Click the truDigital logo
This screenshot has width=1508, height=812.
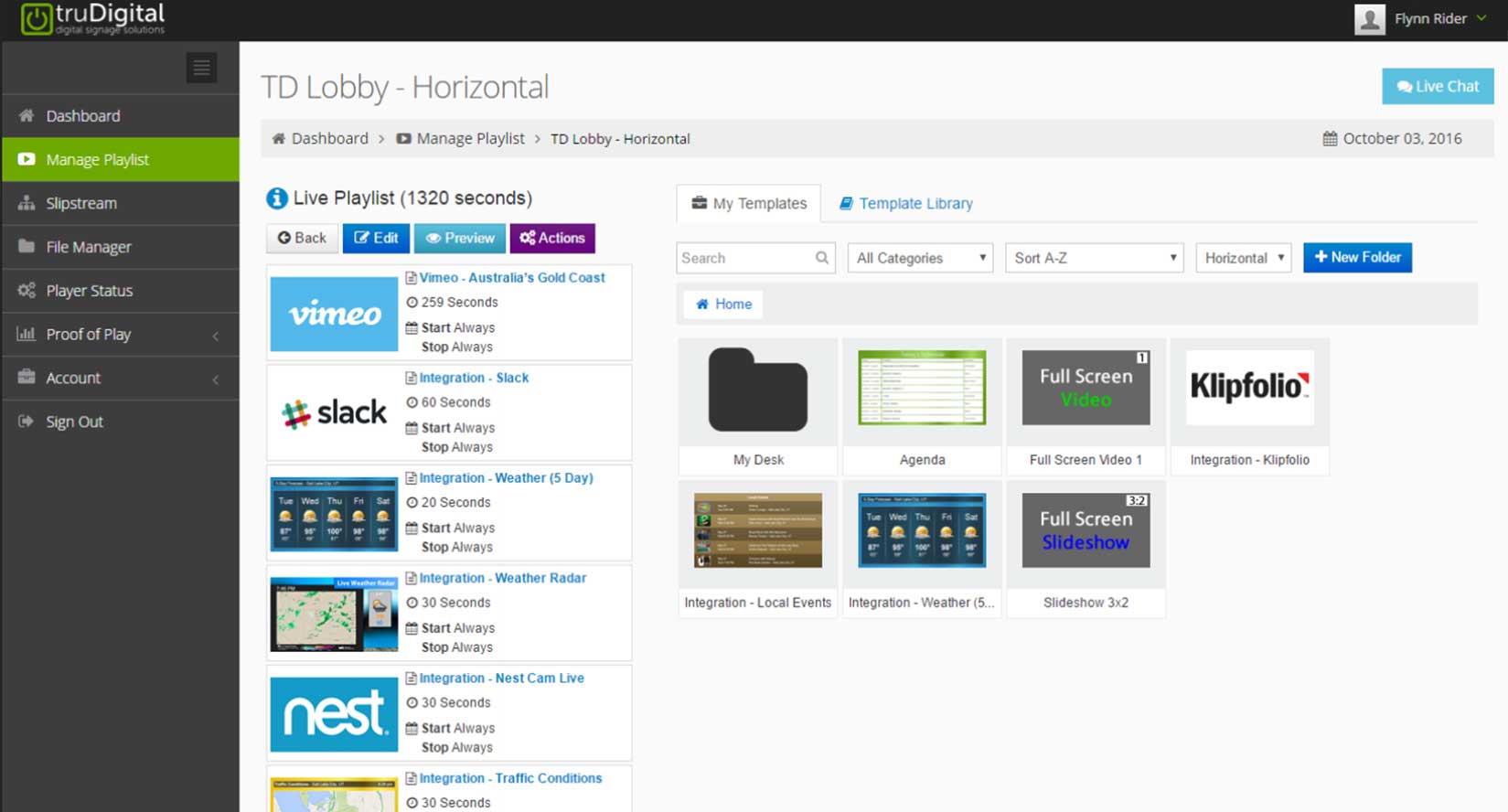[x=92, y=18]
